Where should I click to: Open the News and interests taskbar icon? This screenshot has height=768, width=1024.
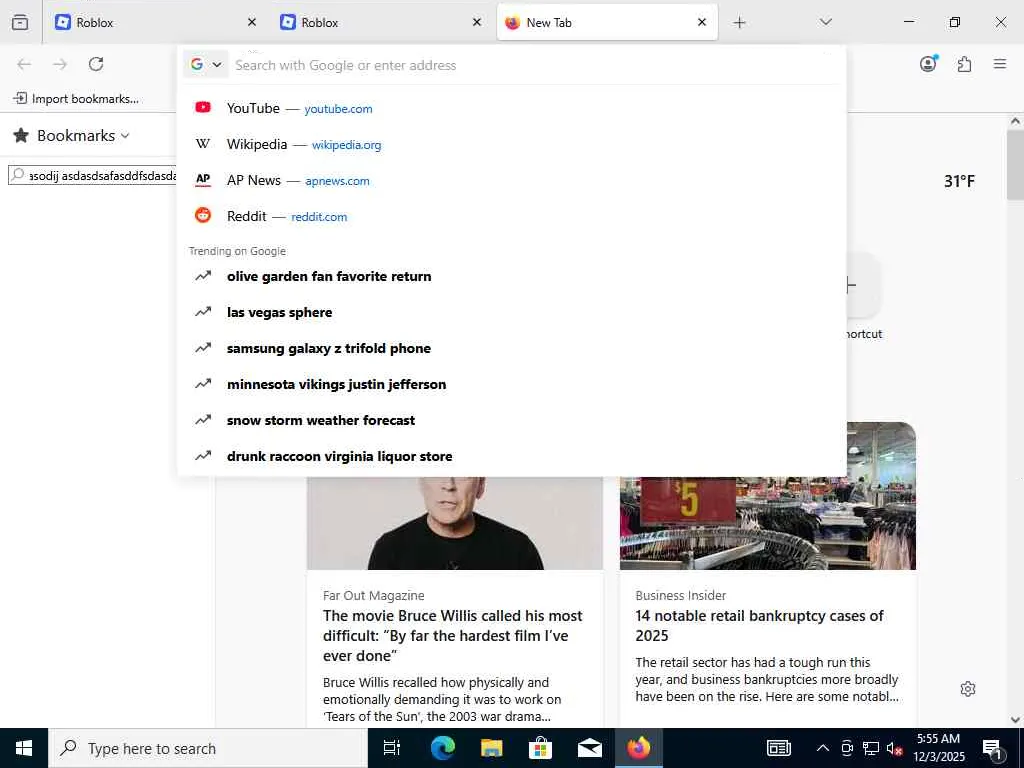(x=778, y=748)
